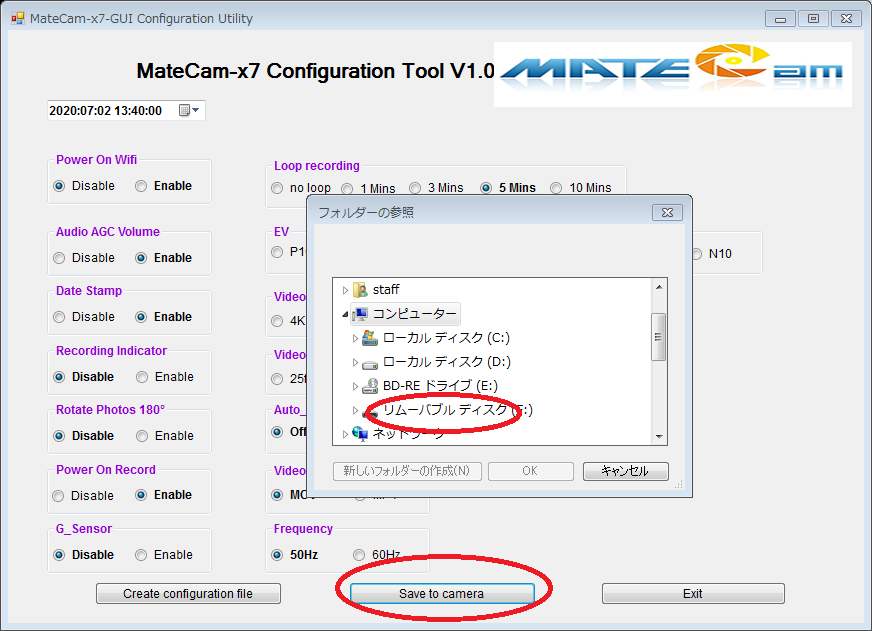Expand the staff folder node
This screenshot has height=631, width=872.
[x=345, y=290]
